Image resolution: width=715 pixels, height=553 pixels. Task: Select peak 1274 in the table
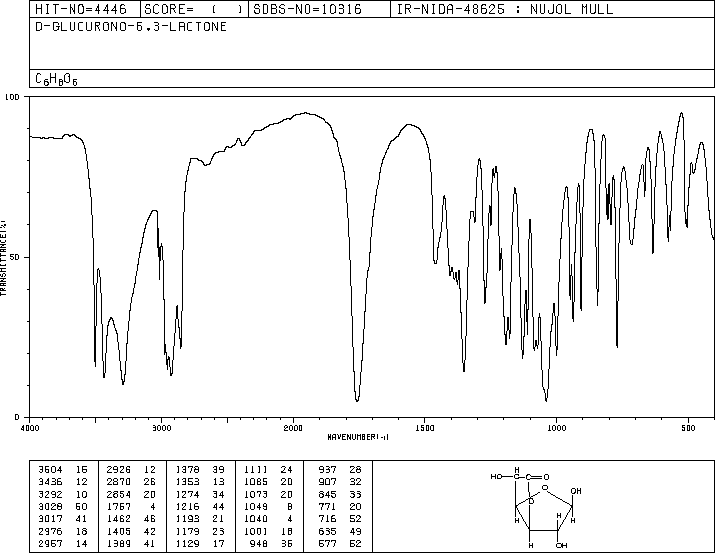187,494
